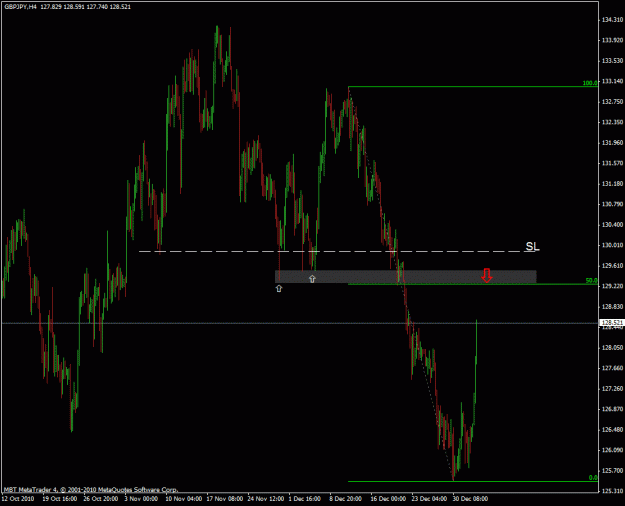Click the 17 Nov 08:00 time label
This screenshot has height=506, width=625.
click(x=225, y=499)
